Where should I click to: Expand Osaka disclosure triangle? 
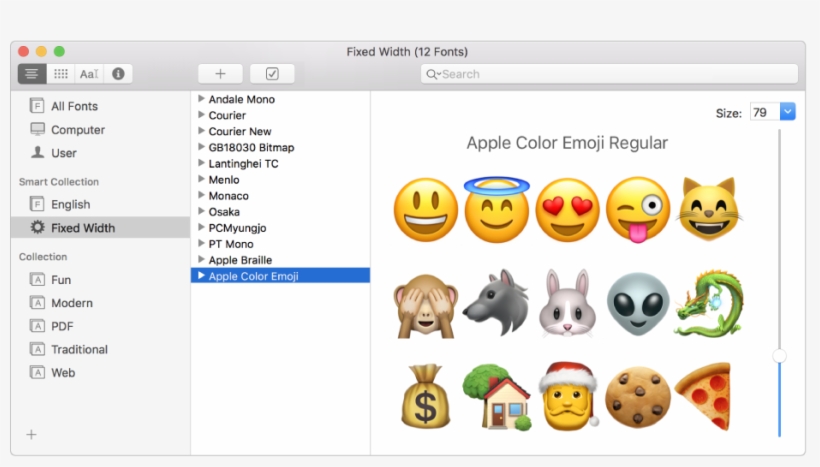click(x=201, y=211)
